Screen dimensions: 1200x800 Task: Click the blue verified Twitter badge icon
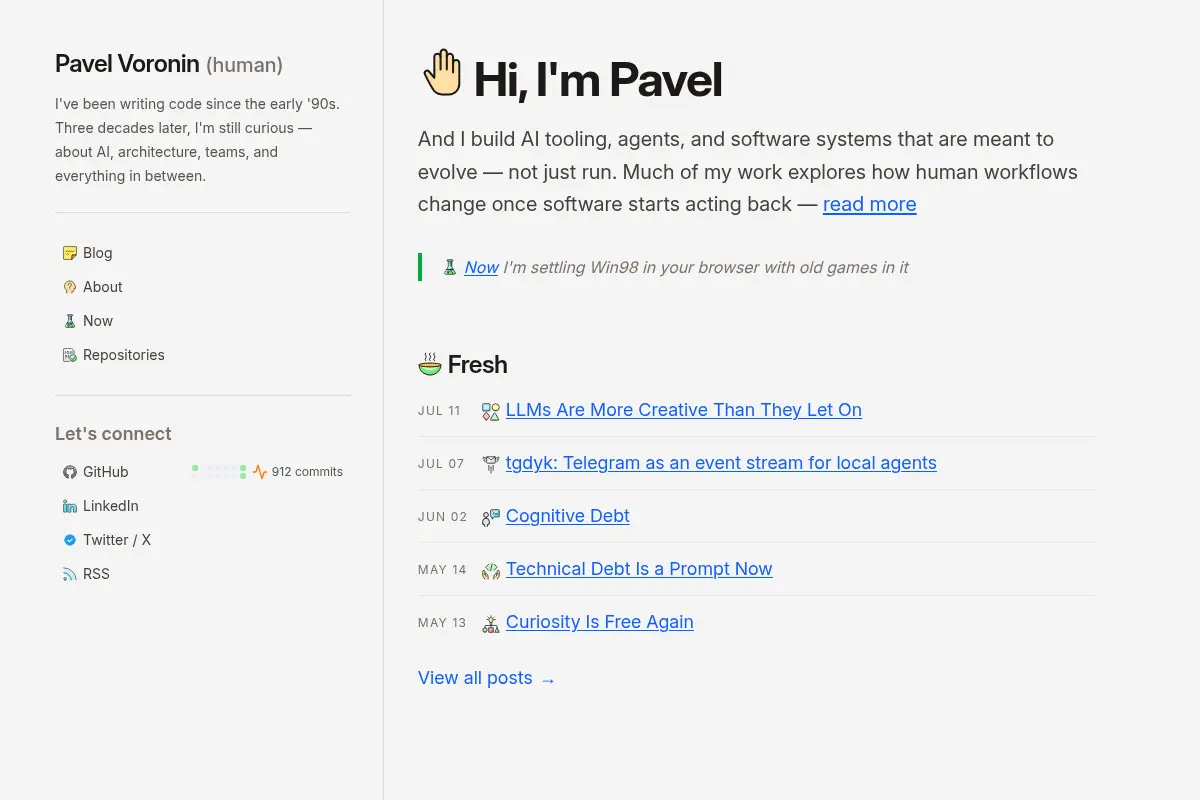coord(69,540)
